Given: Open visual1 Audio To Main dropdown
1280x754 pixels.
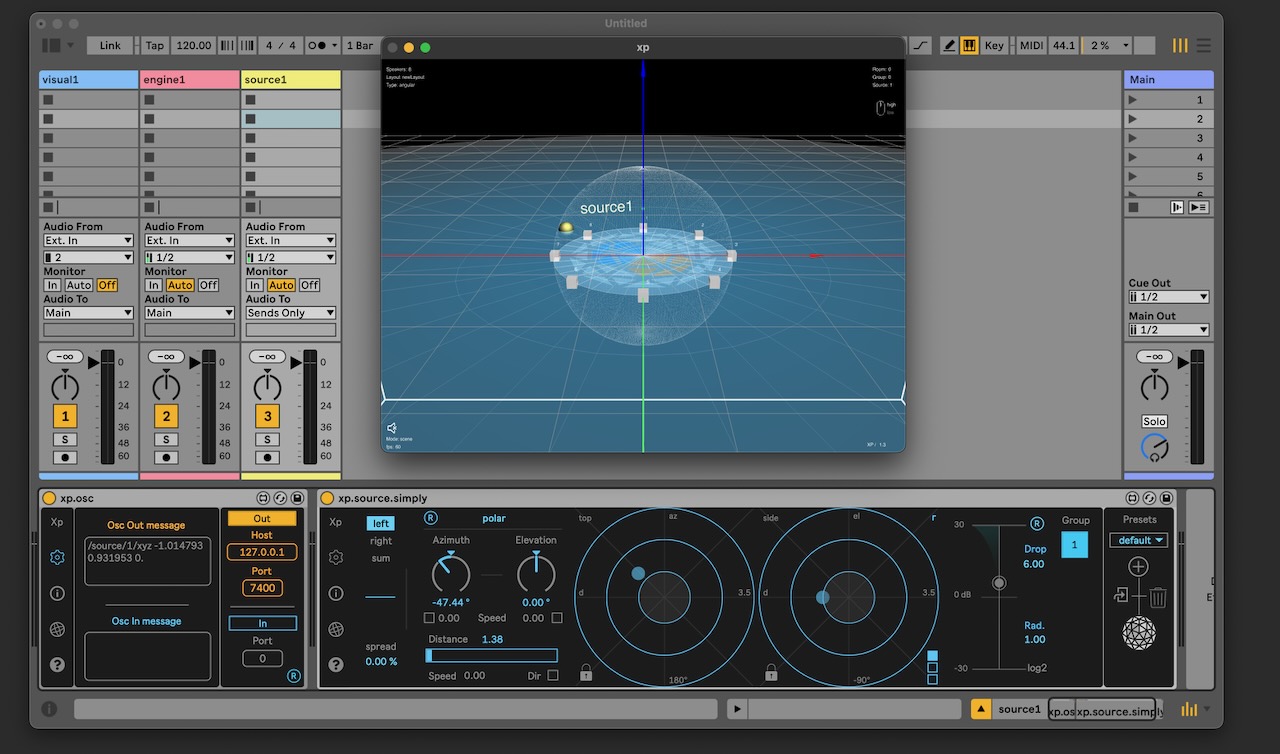Looking at the screenshot, I should [88, 313].
